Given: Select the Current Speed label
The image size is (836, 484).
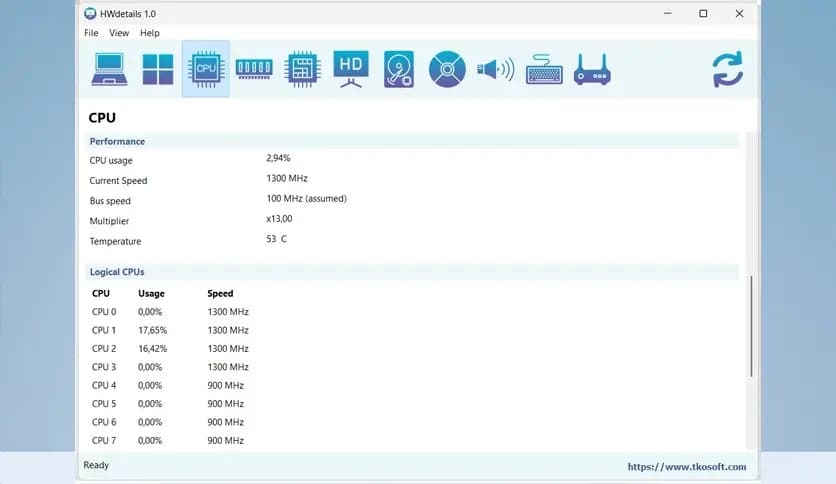Looking at the screenshot, I should pos(118,181).
